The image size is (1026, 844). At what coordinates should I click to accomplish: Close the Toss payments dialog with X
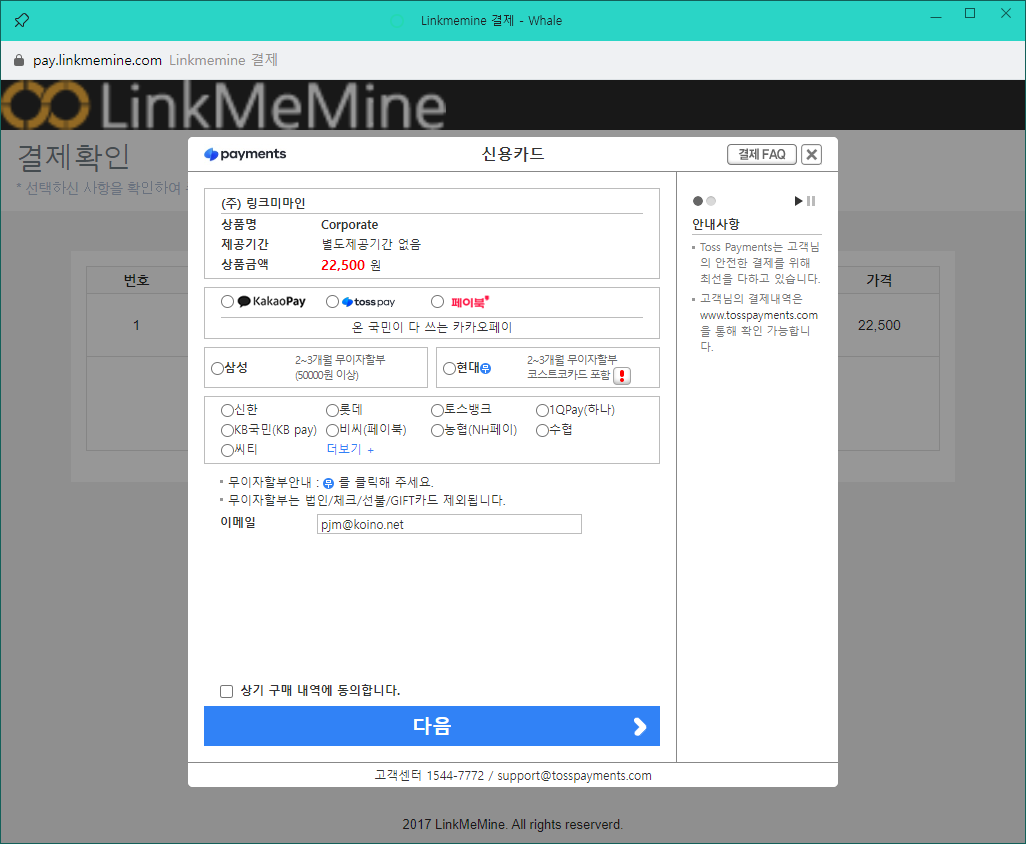click(x=811, y=154)
